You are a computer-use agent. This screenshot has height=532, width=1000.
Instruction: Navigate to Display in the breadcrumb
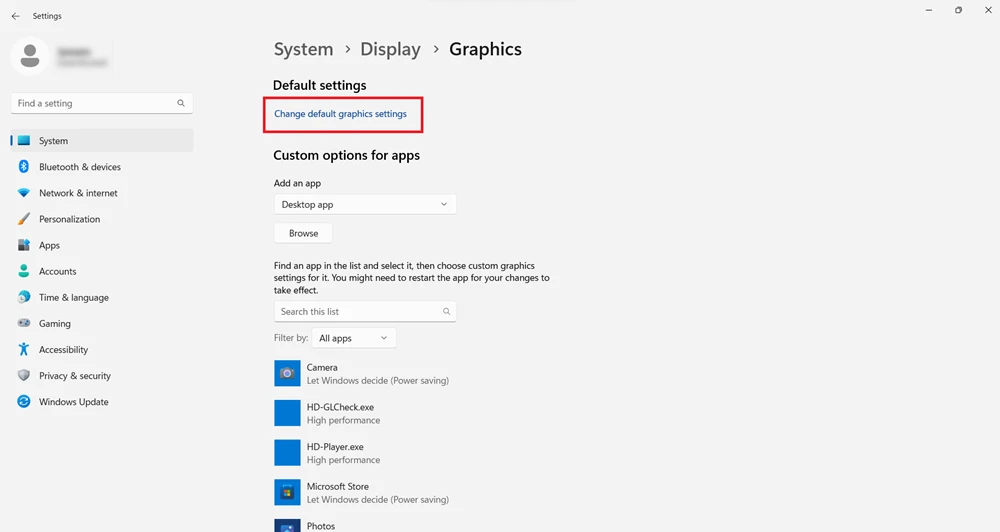pyautogui.click(x=390, y=49)
